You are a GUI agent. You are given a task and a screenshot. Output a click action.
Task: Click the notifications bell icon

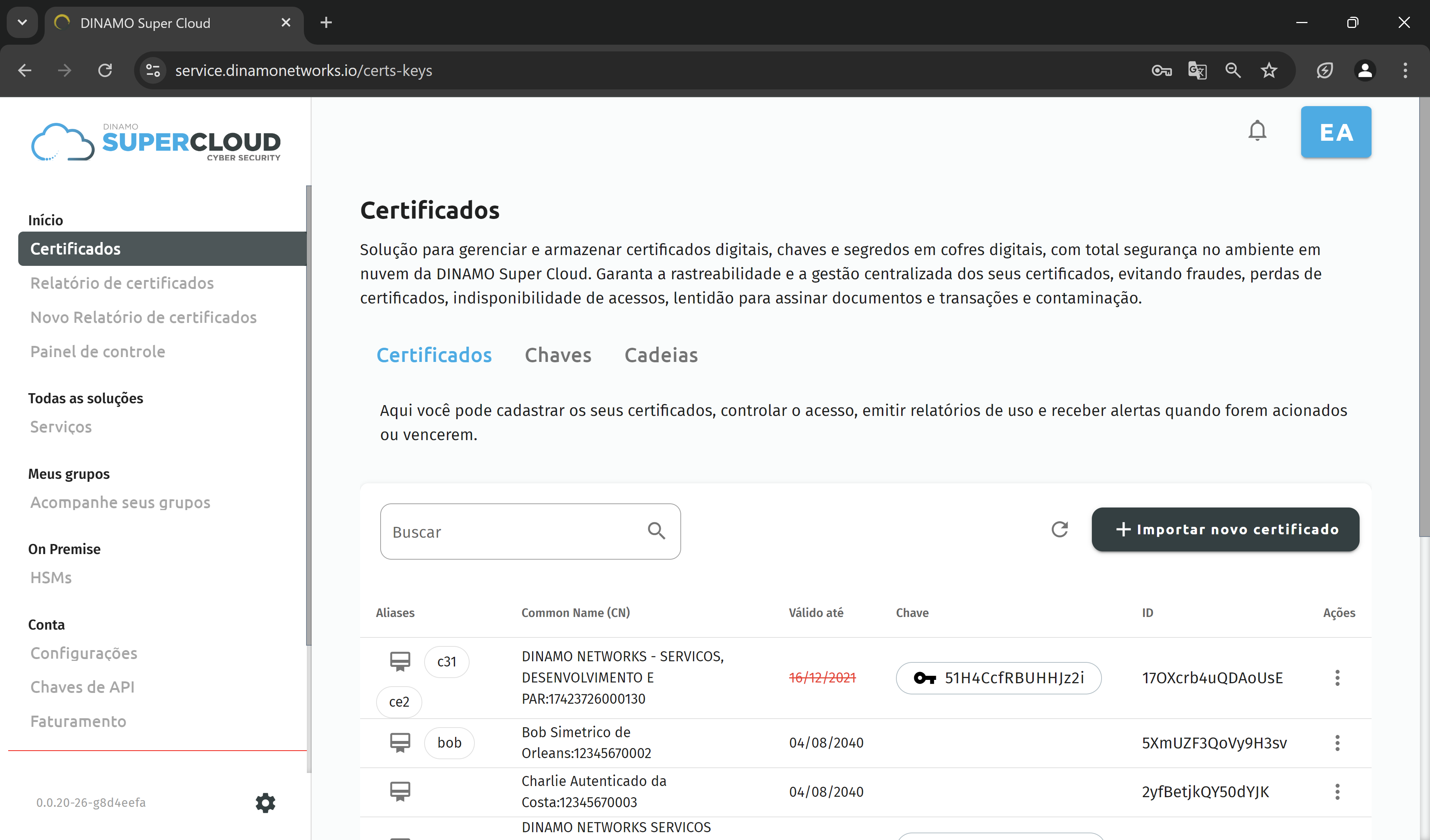pyautogui.click(x=1257, y=131)
